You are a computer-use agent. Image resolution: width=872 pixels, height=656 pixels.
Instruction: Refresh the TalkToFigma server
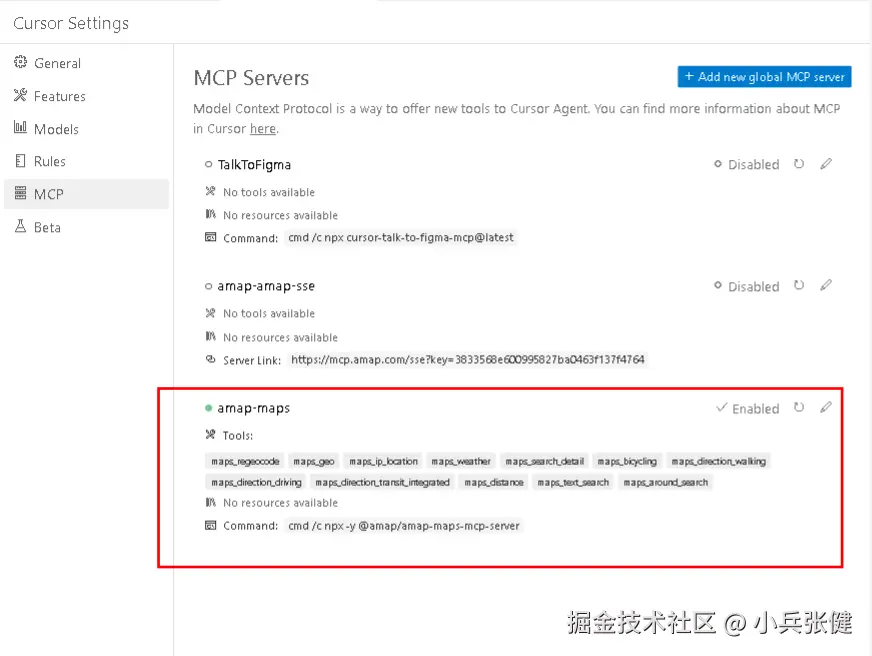tap(799, 163)
